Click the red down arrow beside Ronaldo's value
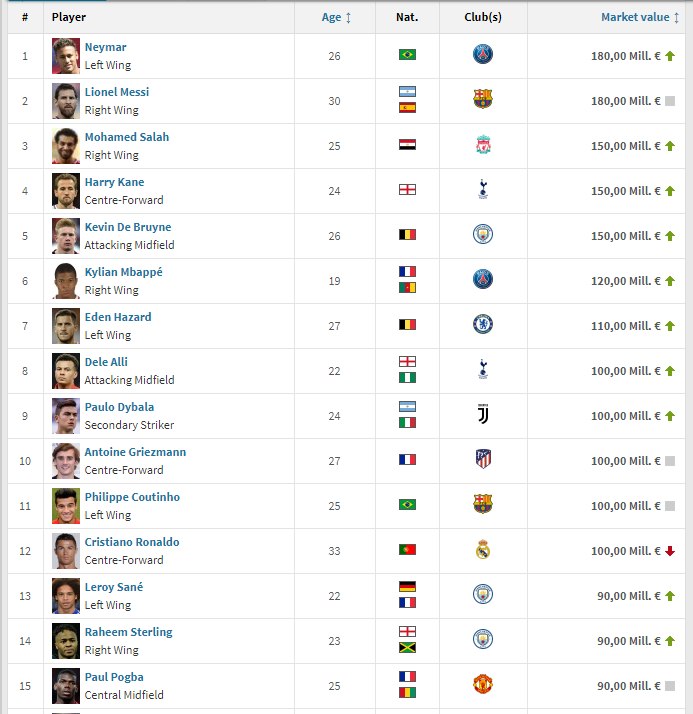The height and width of the screenshot is (714, 693). tap(670, 551)
